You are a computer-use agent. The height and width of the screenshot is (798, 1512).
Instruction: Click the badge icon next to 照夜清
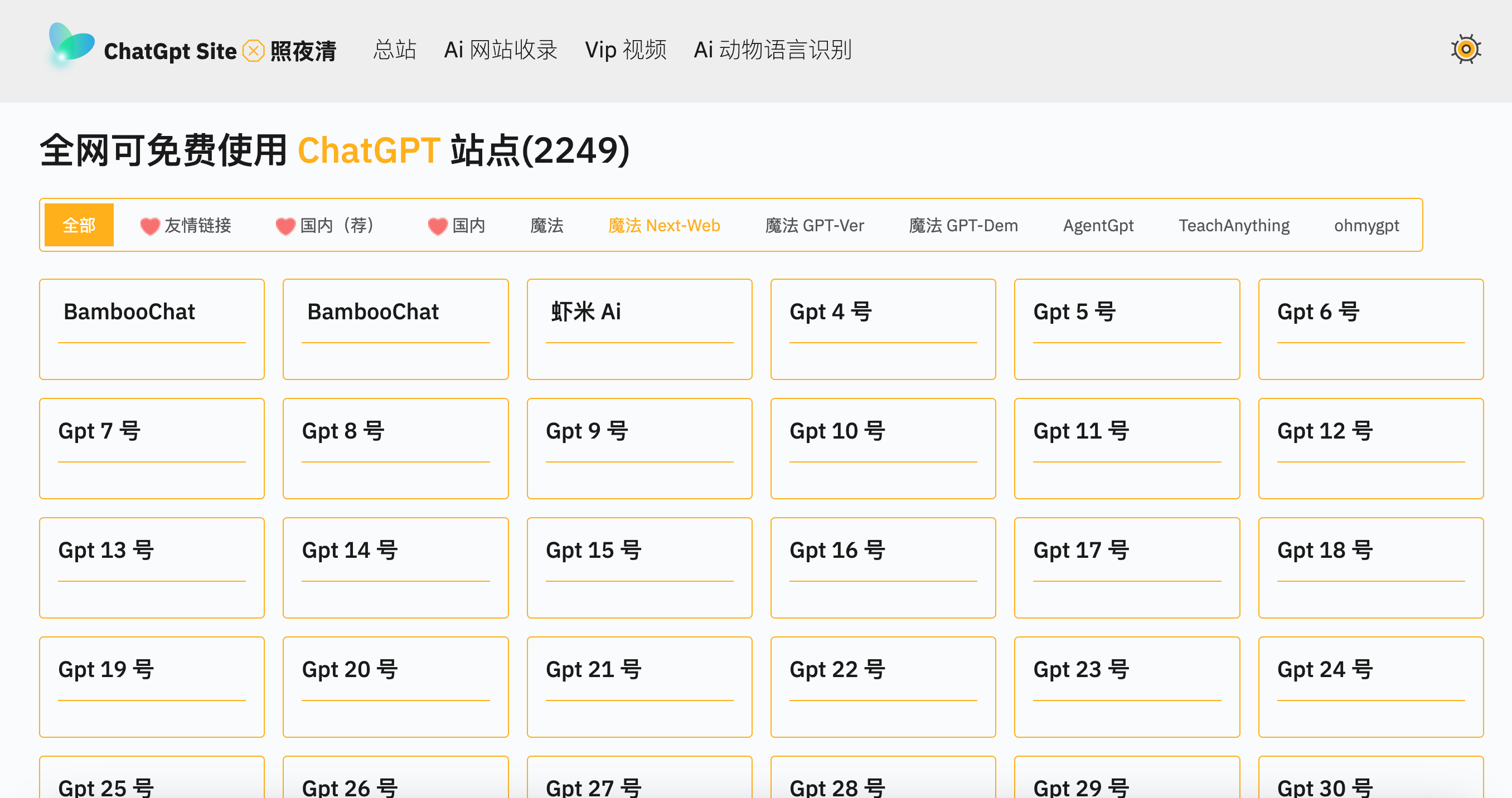[x=253, y=51]
